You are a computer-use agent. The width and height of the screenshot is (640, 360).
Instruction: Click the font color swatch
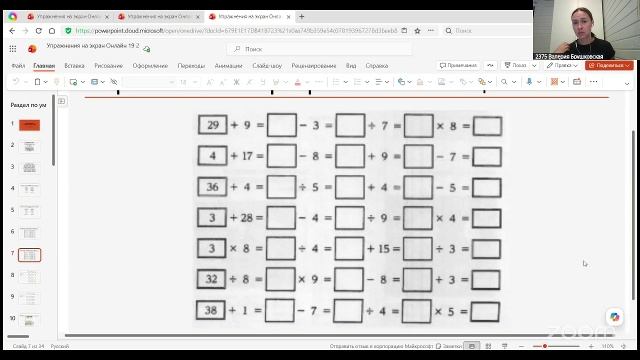[298, 82]
